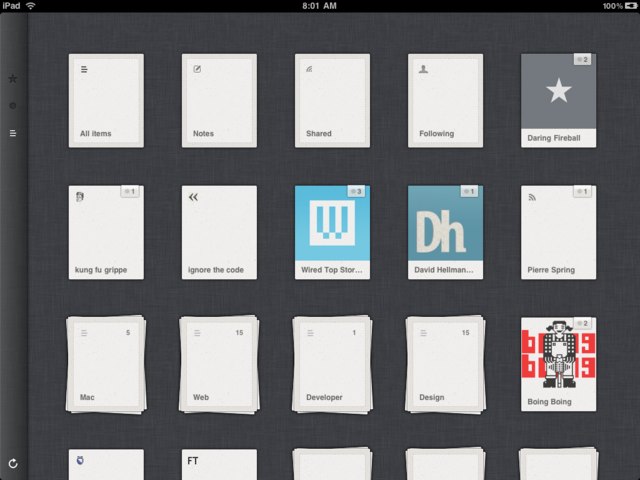Open the Daring Fireball feed
This screenshot has height=480, width=640.
(558, 100)
